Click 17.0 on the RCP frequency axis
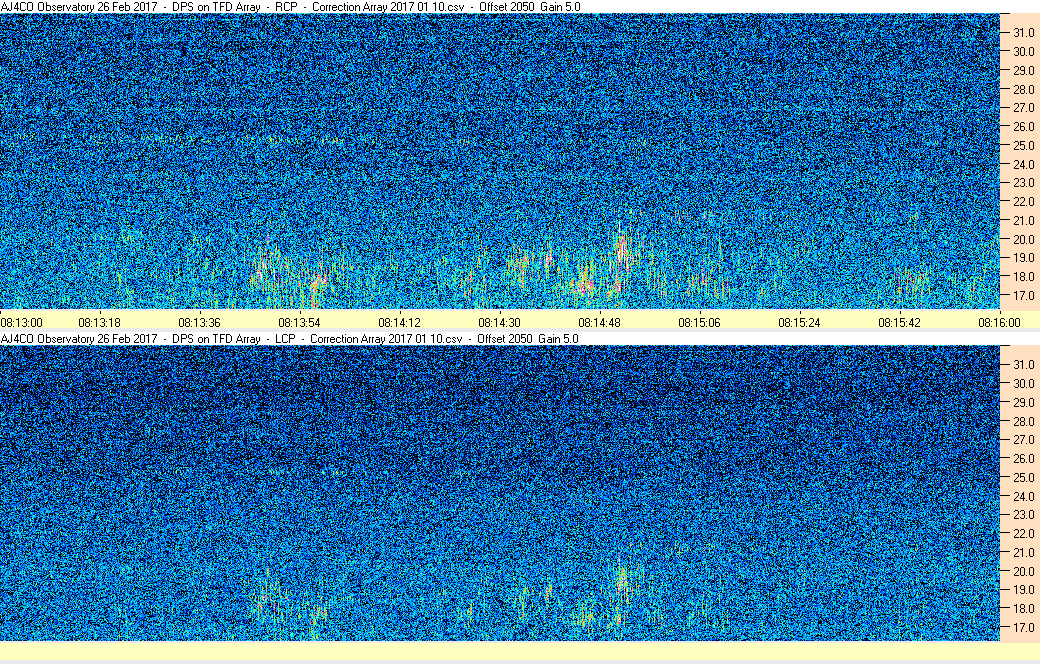 [x=1023, y=295]
